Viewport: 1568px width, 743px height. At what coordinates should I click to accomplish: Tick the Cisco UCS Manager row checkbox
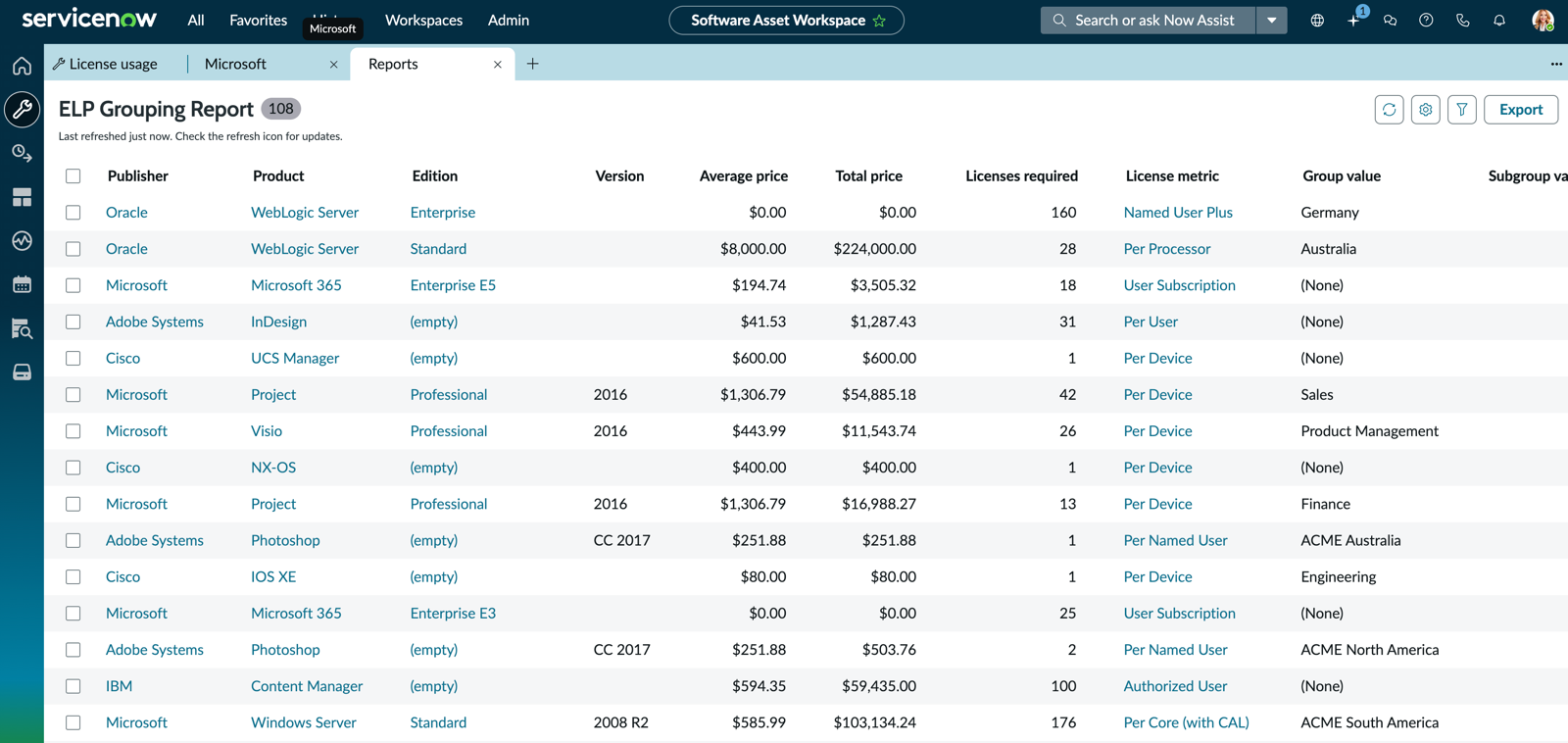click(73, 359)
